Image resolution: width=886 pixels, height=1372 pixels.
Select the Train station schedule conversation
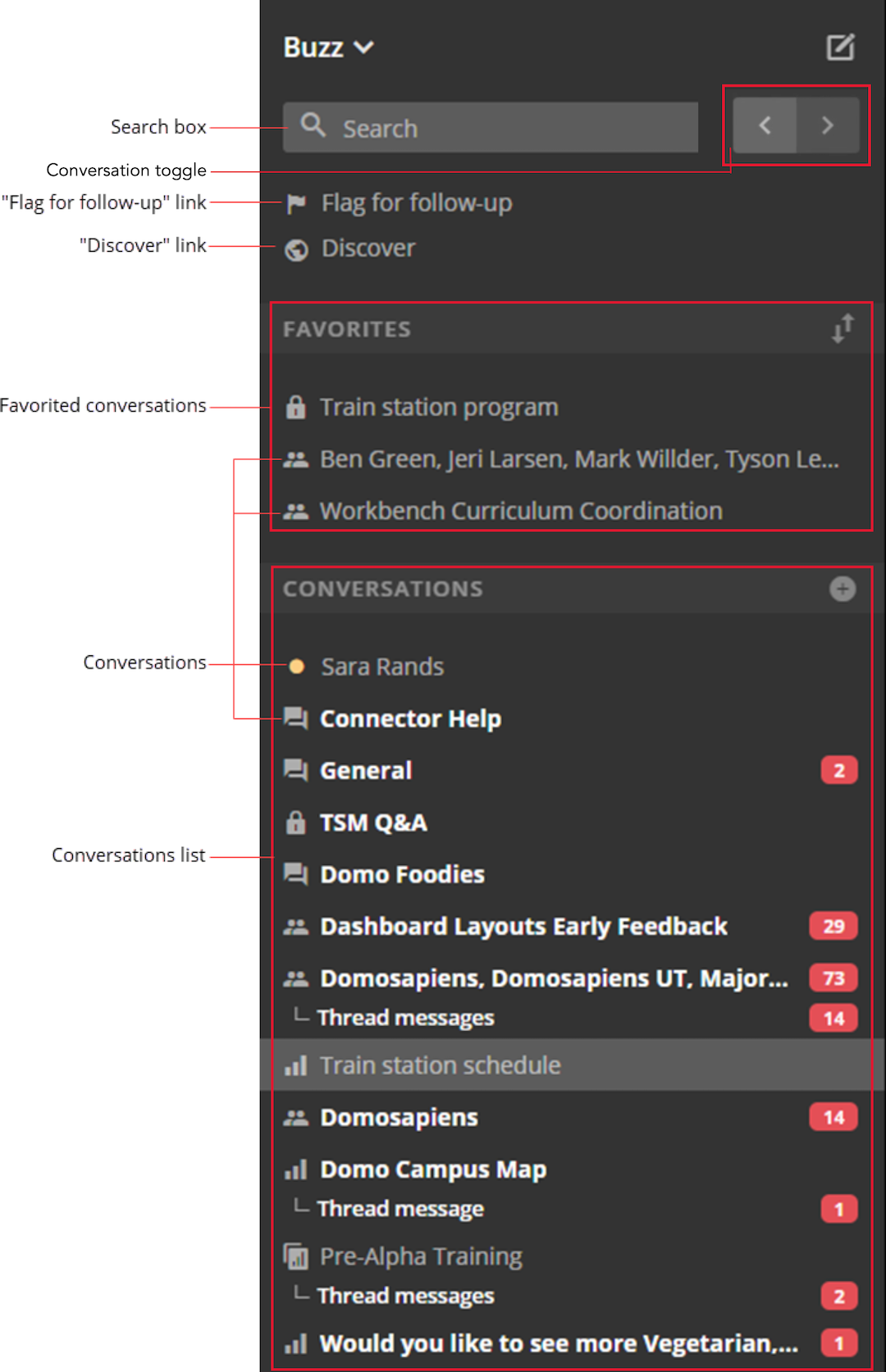click(440, 1065)
